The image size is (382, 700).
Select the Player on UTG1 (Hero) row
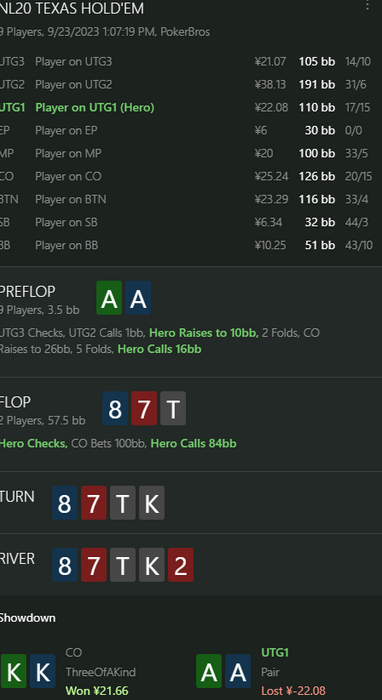(187, 108)
